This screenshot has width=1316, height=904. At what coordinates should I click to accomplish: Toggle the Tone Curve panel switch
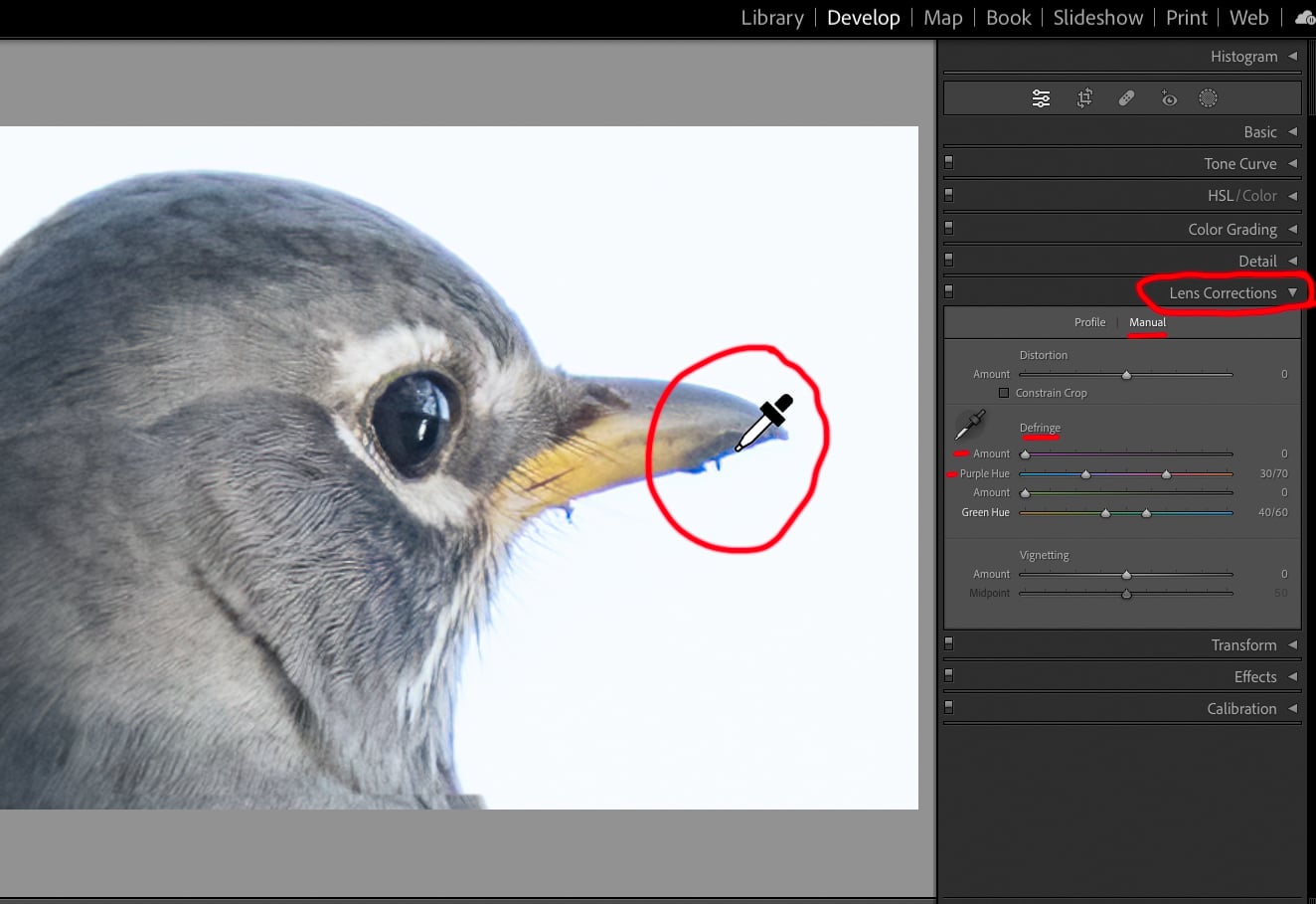tap(948, 160)
